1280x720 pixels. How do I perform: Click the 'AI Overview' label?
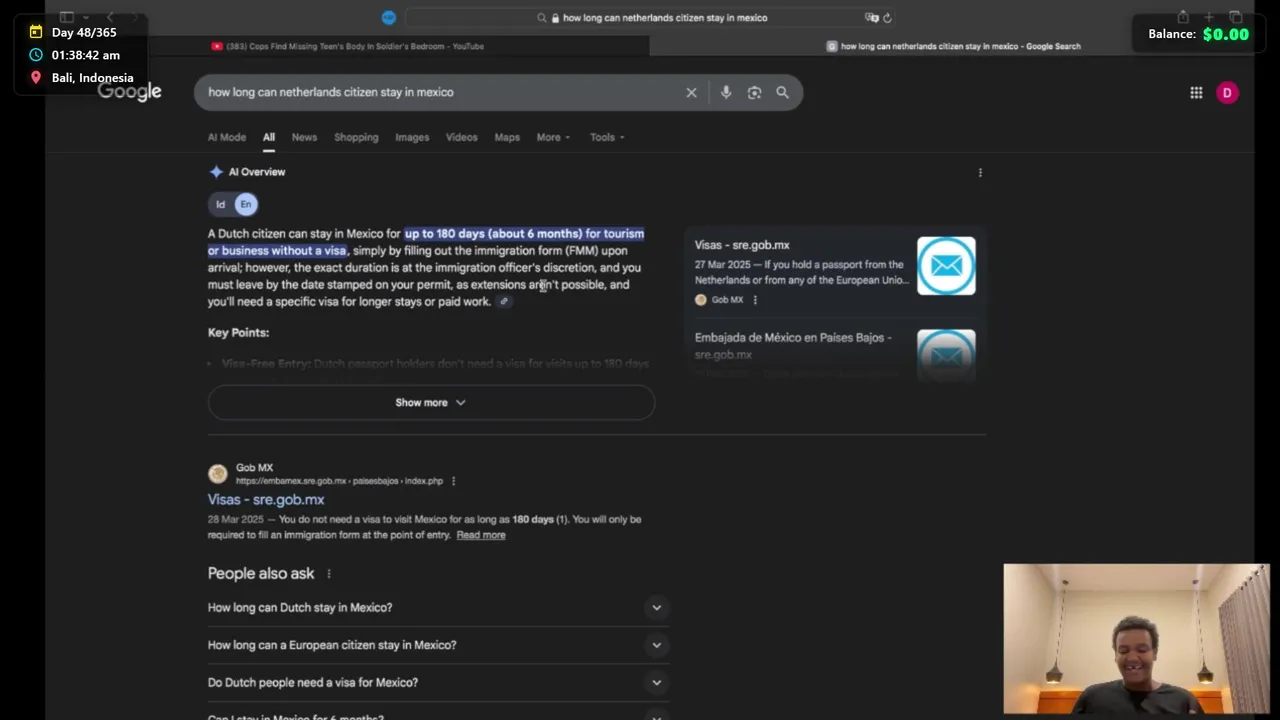[x=257, y=172]
